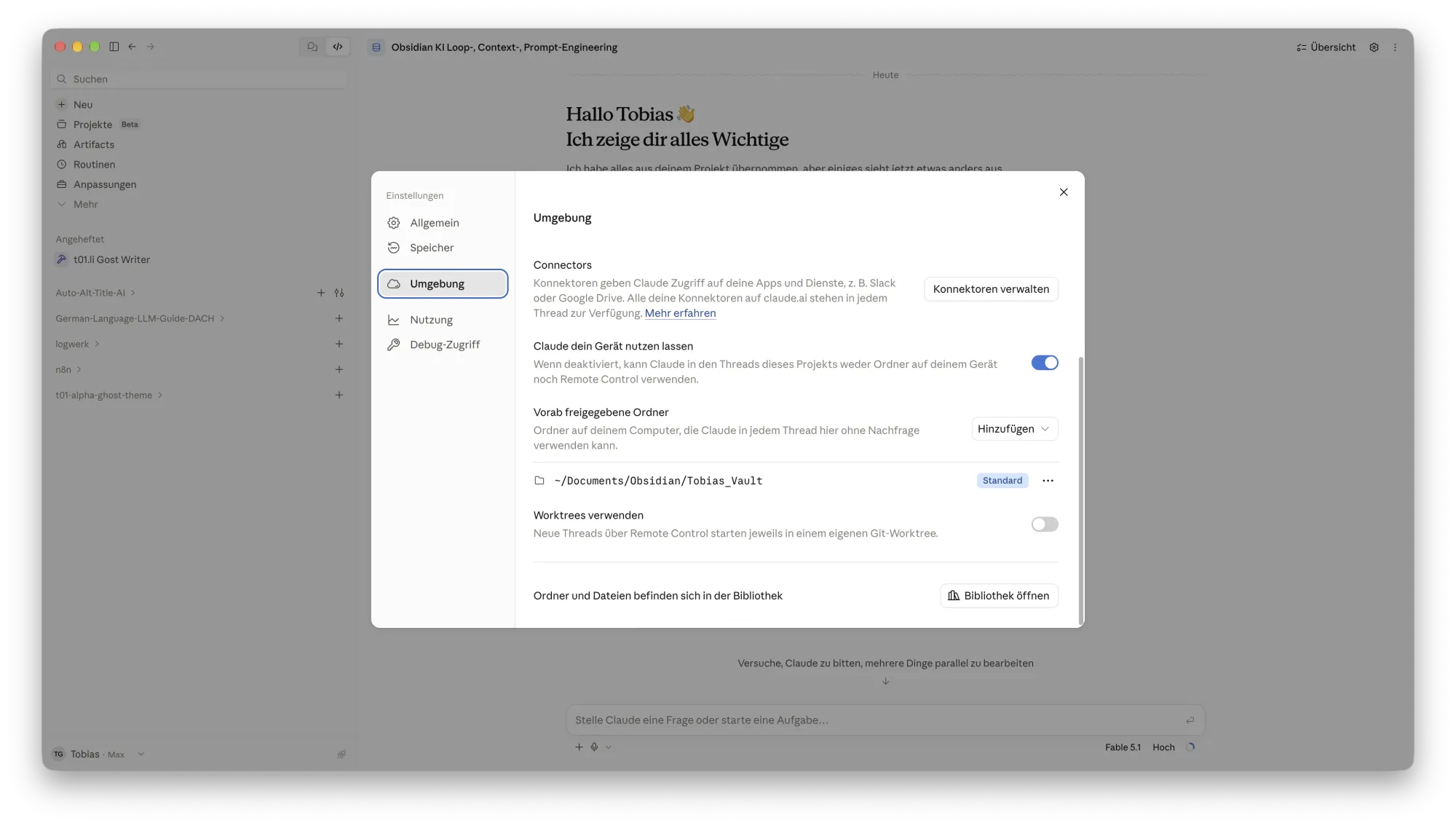Add a thread to the logwerk project
The image size is (1456, 826).
[339, 344]
